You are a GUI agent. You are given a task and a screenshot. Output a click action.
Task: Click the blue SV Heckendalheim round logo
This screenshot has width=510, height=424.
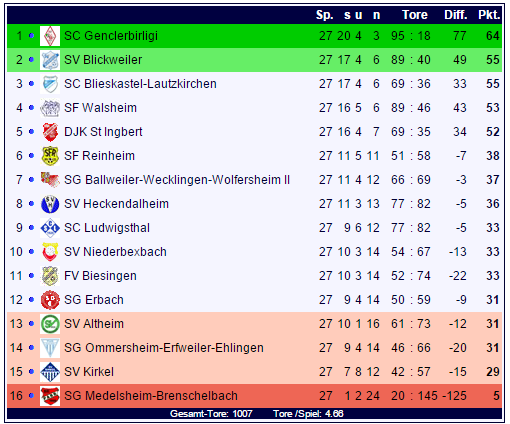[50, 204]
